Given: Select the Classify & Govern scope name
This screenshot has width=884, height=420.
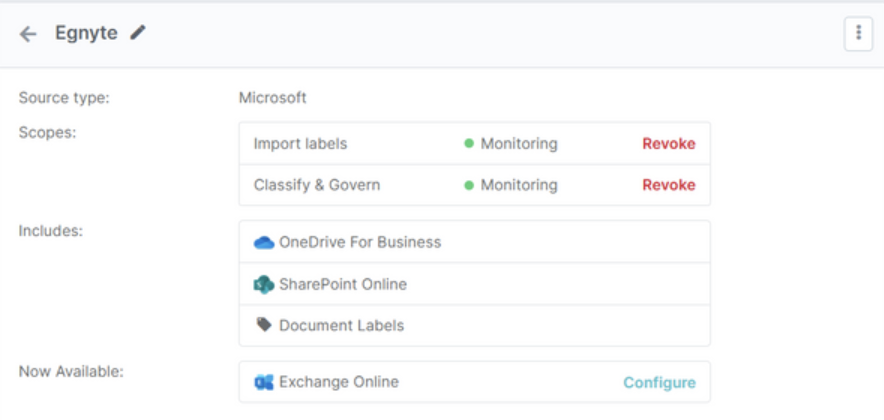Looking at the screenshot, I should point(316,185).
